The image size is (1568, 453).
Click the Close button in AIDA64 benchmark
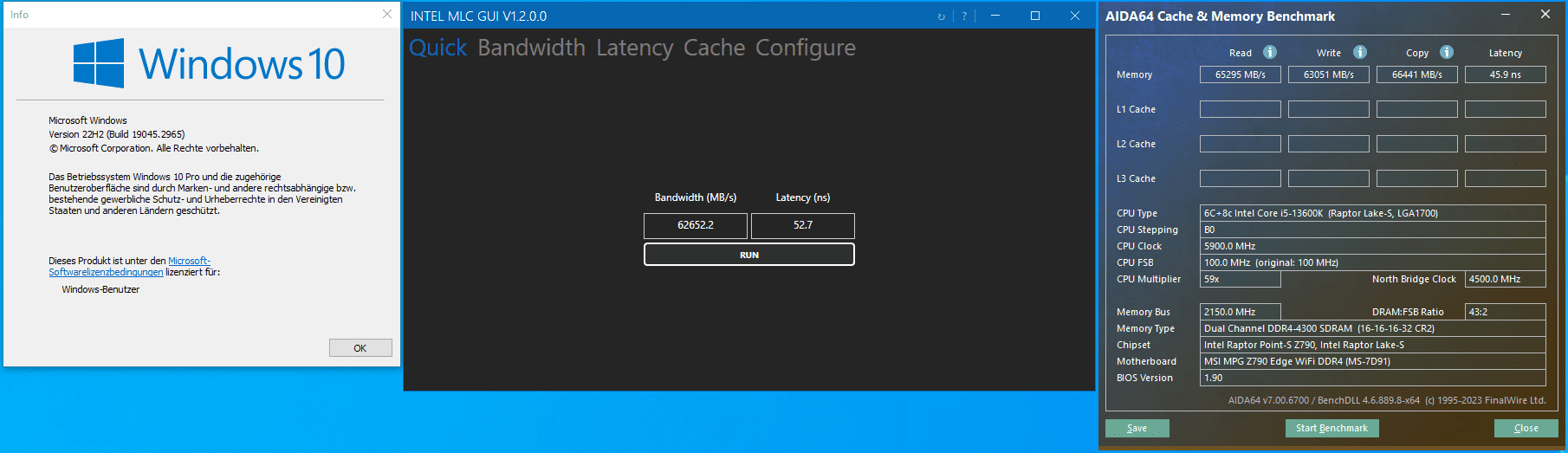point(1526,428)
